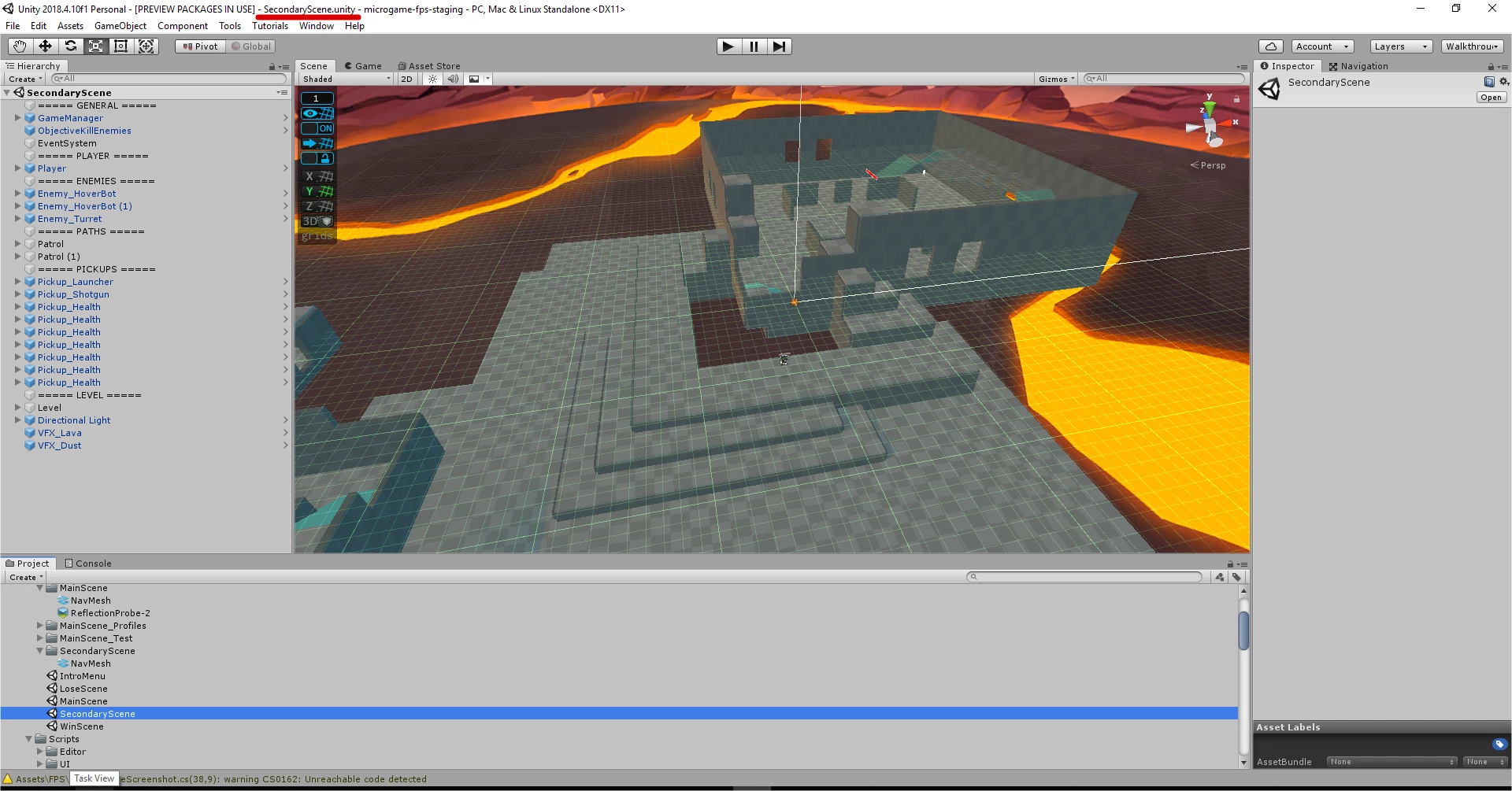1512x791 pixels.
Task: Toggle ProGrids lock grid icon
Action: click(317, 158)
